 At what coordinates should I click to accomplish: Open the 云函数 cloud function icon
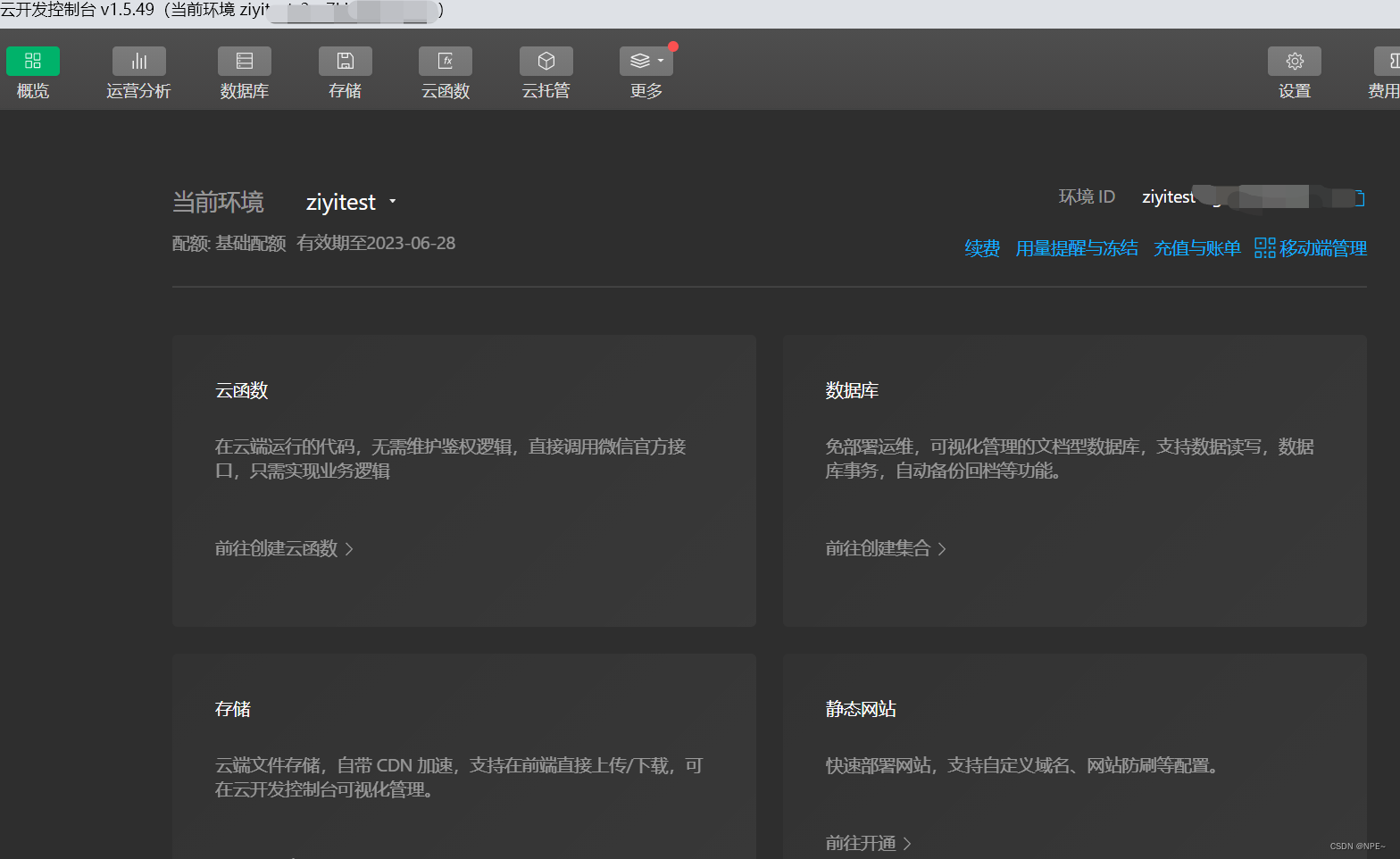[446, 61]
